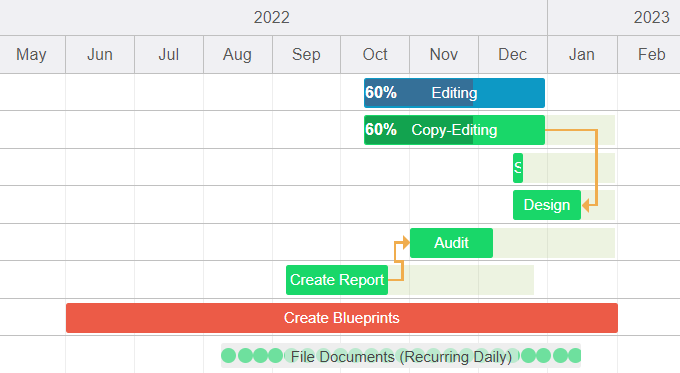Click the Jun month column header

(x=100, y=55)
